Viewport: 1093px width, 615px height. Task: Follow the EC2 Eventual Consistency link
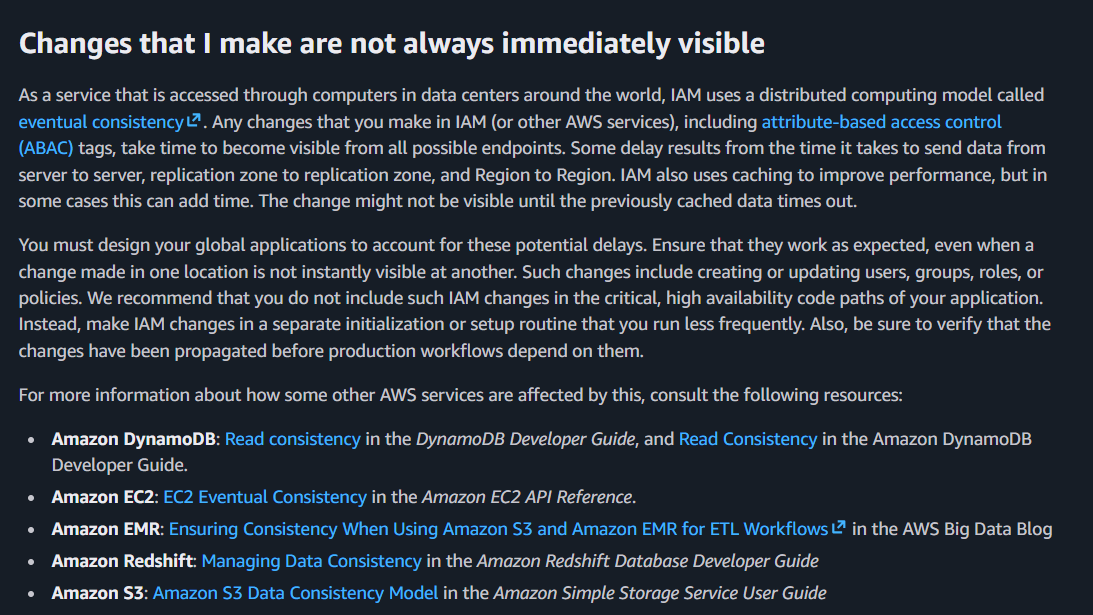[265, 497]
